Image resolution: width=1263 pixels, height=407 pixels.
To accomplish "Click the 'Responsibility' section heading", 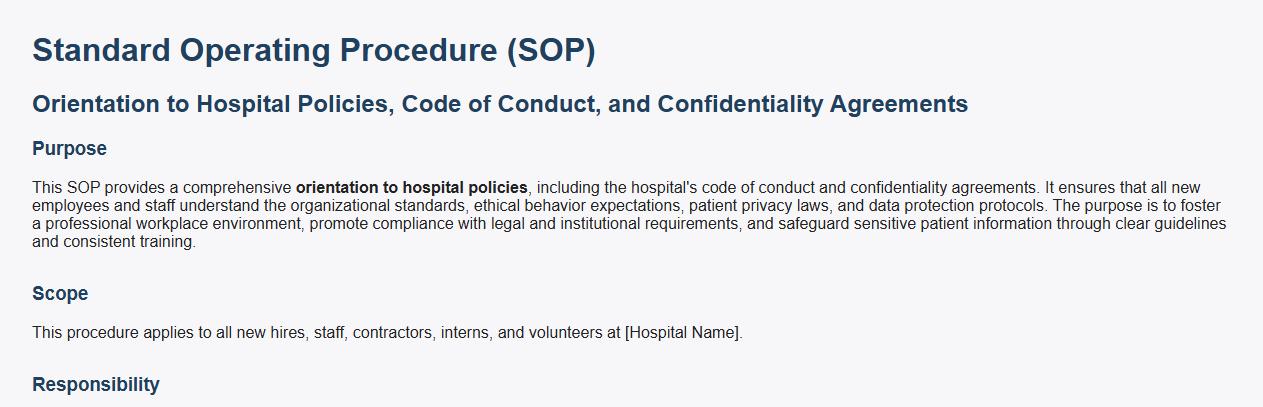I will point(95,385).
